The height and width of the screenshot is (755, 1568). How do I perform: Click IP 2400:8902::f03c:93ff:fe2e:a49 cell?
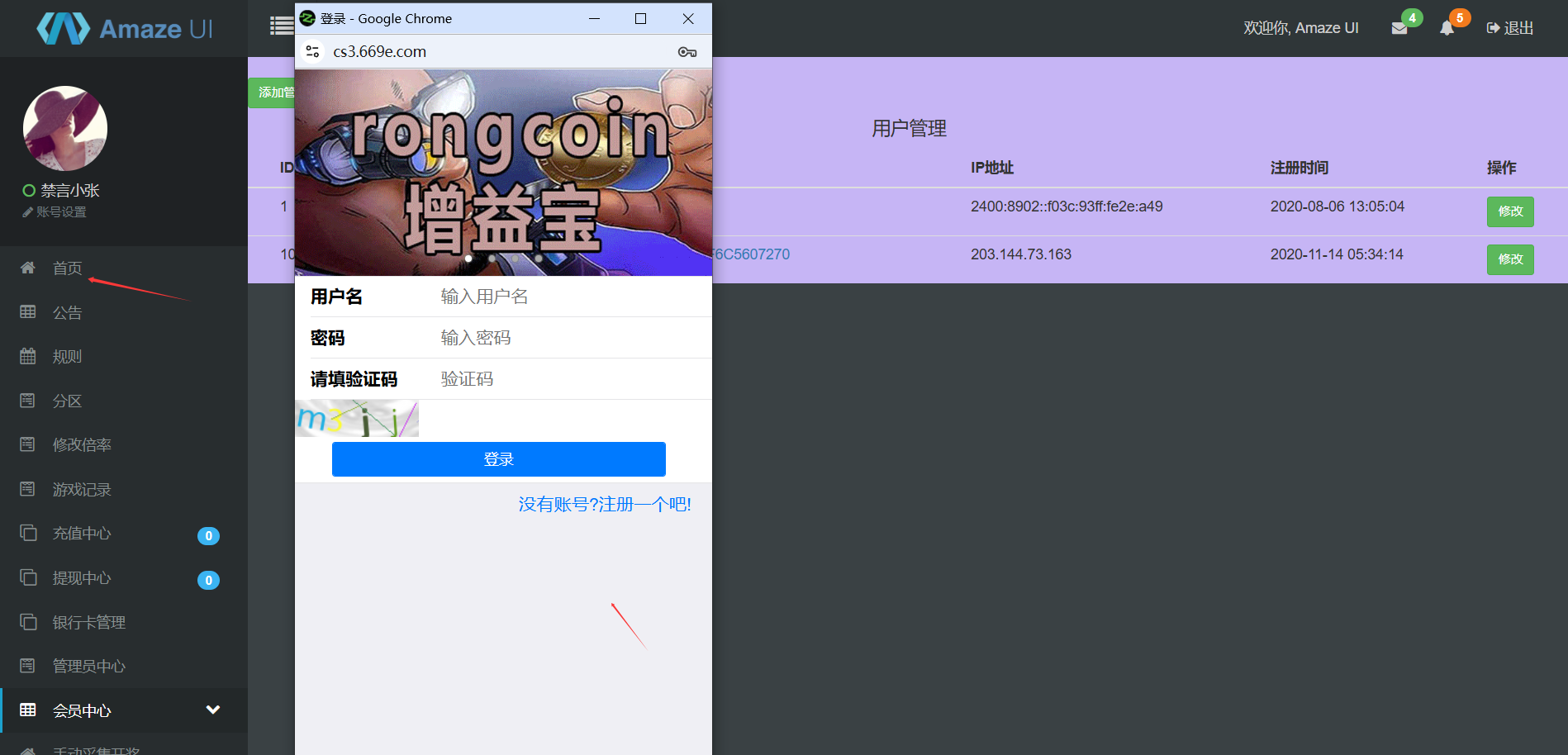coord(1067,207)
